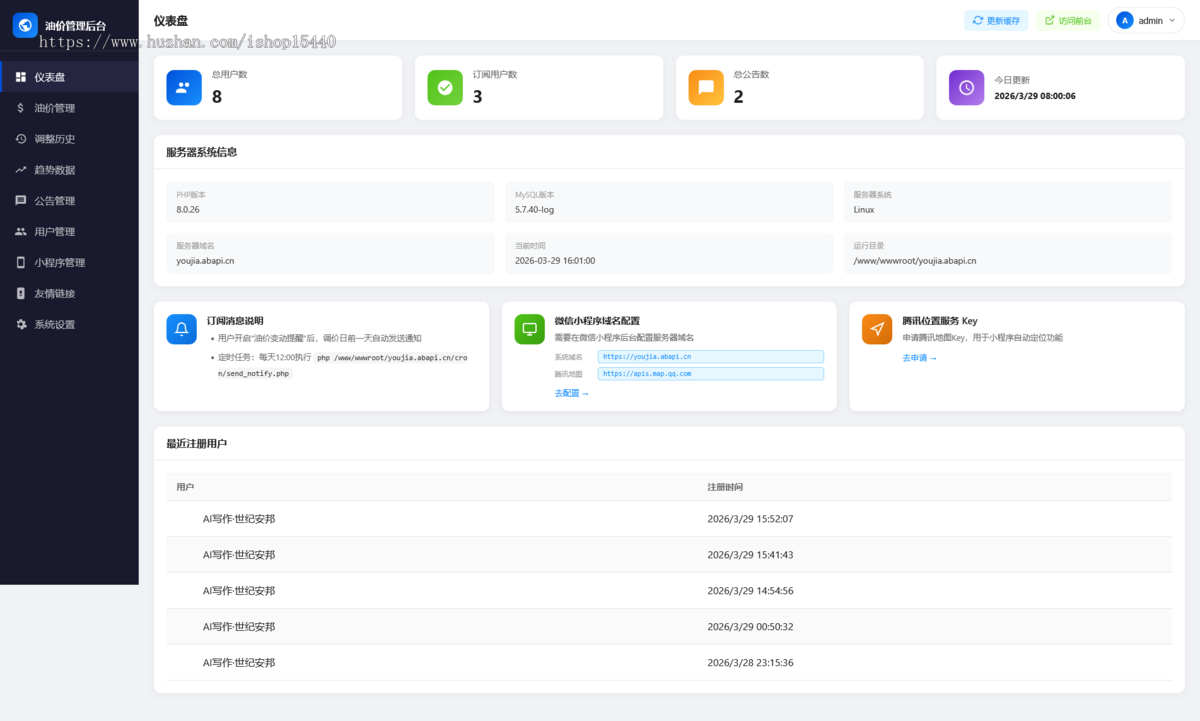The image size is (1200, 721).
Task: Select user row registered 2026/3/29 15:41:43
Action: pos(669,555)
